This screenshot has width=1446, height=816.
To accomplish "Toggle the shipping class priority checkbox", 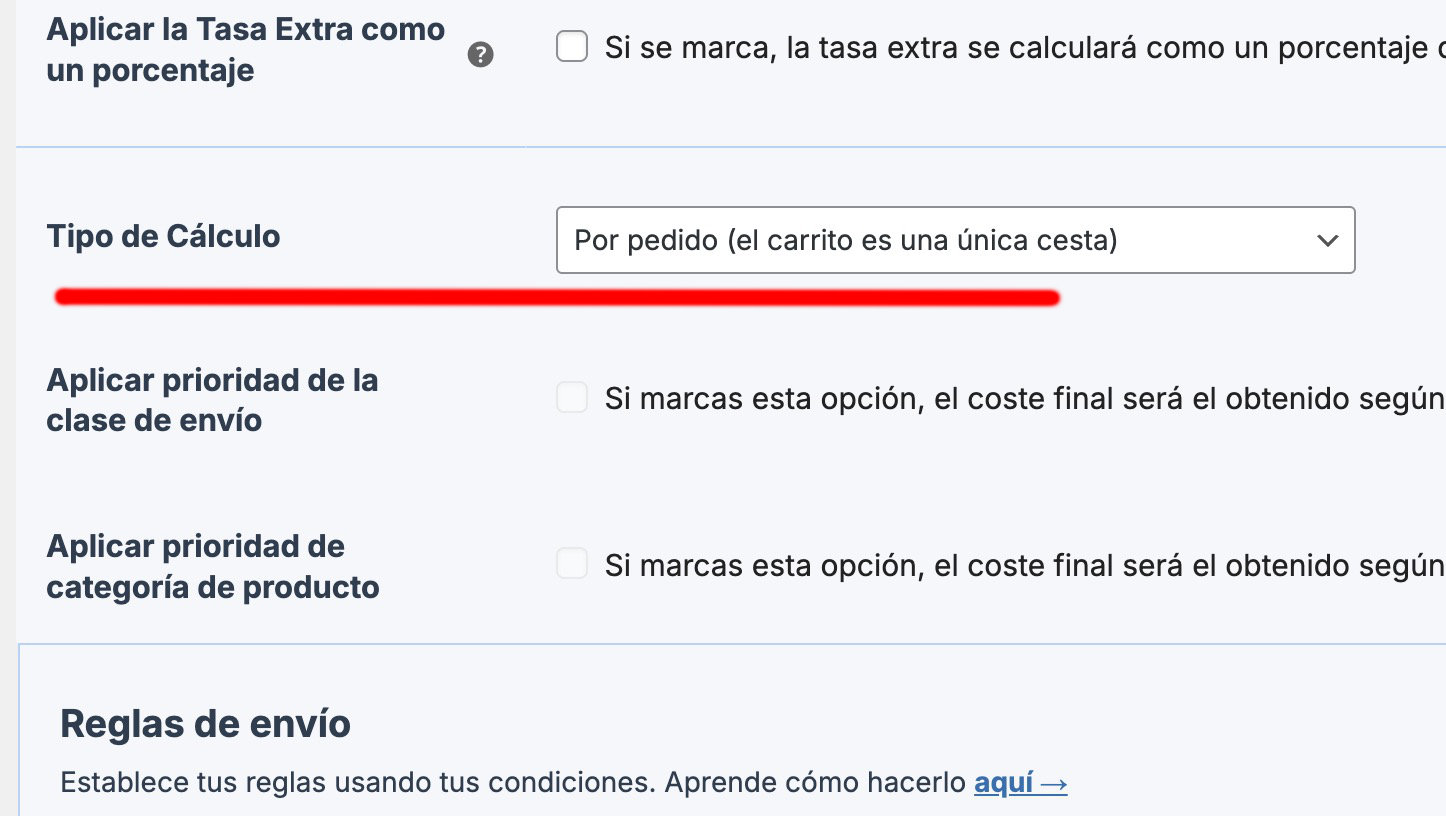I will click(x=572, y=398).
